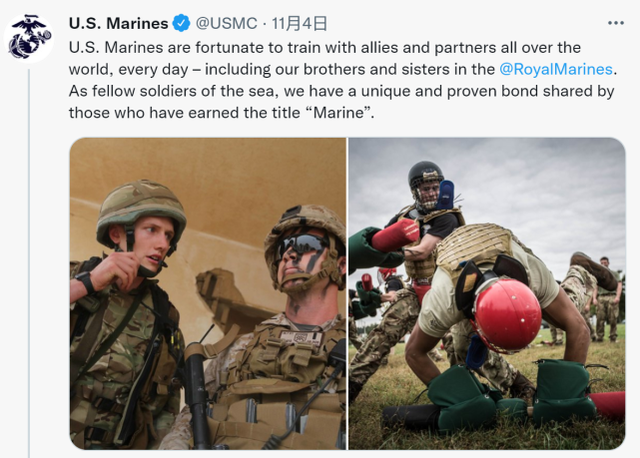Click the first line of the tweet
Viewport: 640px width, 458px height.
[324, 48]
